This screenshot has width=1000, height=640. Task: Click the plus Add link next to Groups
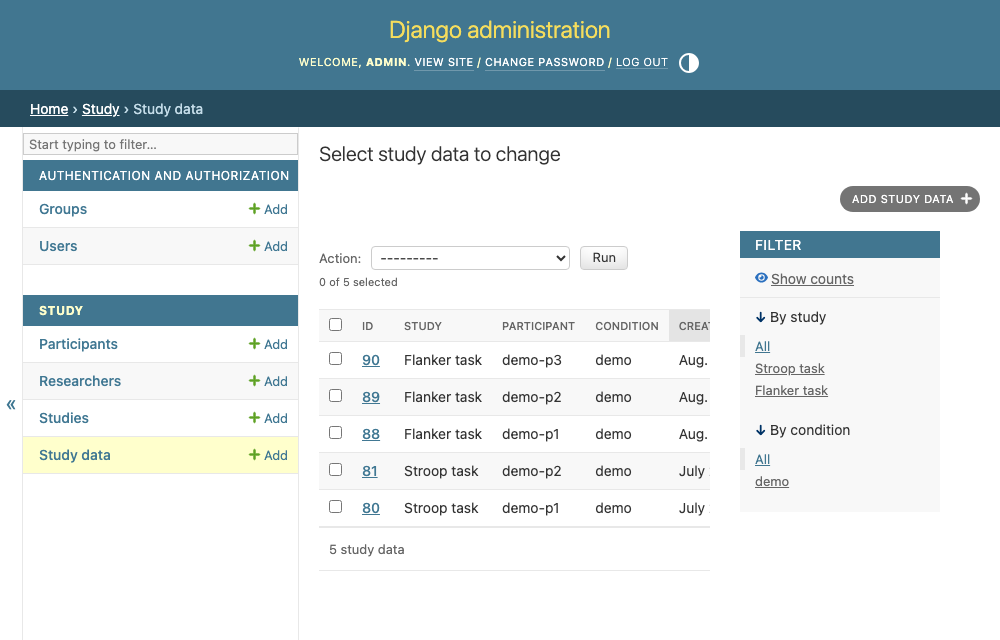pos(268,209)
